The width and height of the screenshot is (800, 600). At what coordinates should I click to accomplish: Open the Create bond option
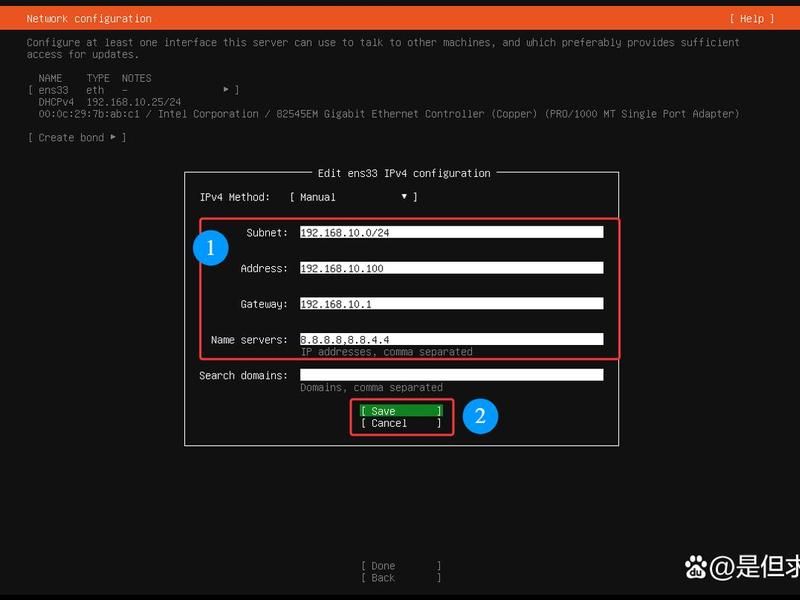tap(77, 138)
